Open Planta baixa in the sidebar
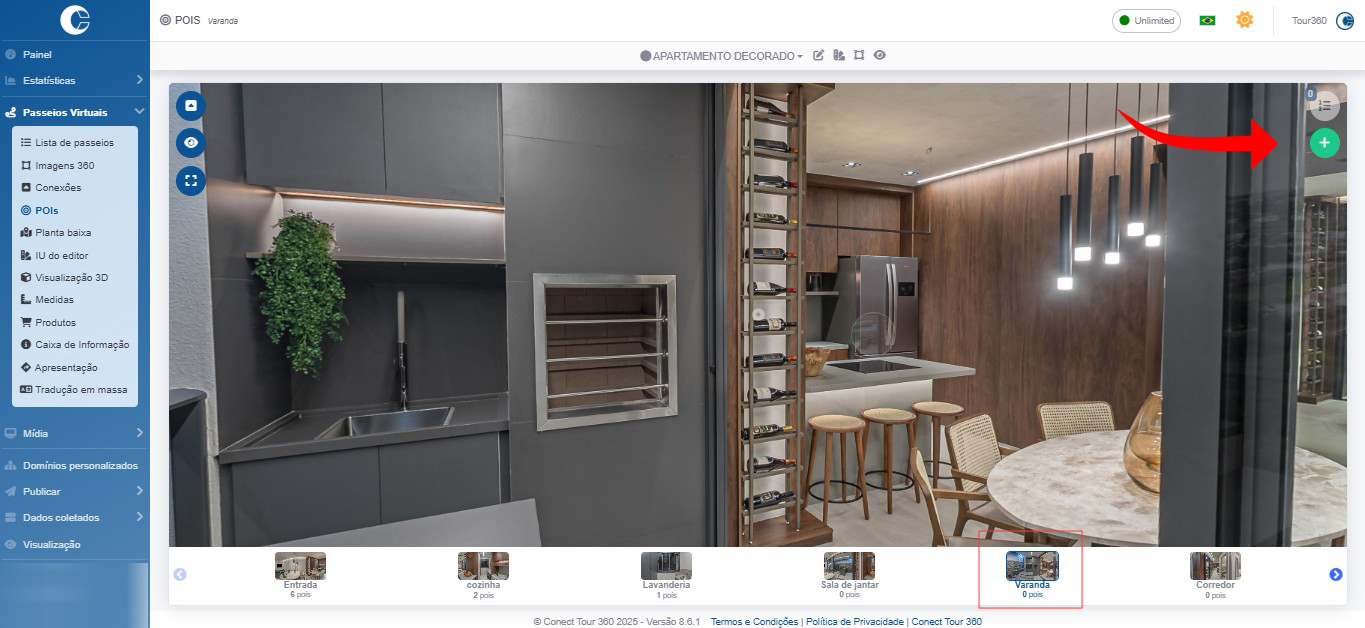Image resolution: width=1365 pixels, height=628 pixels. click(63, 232)
